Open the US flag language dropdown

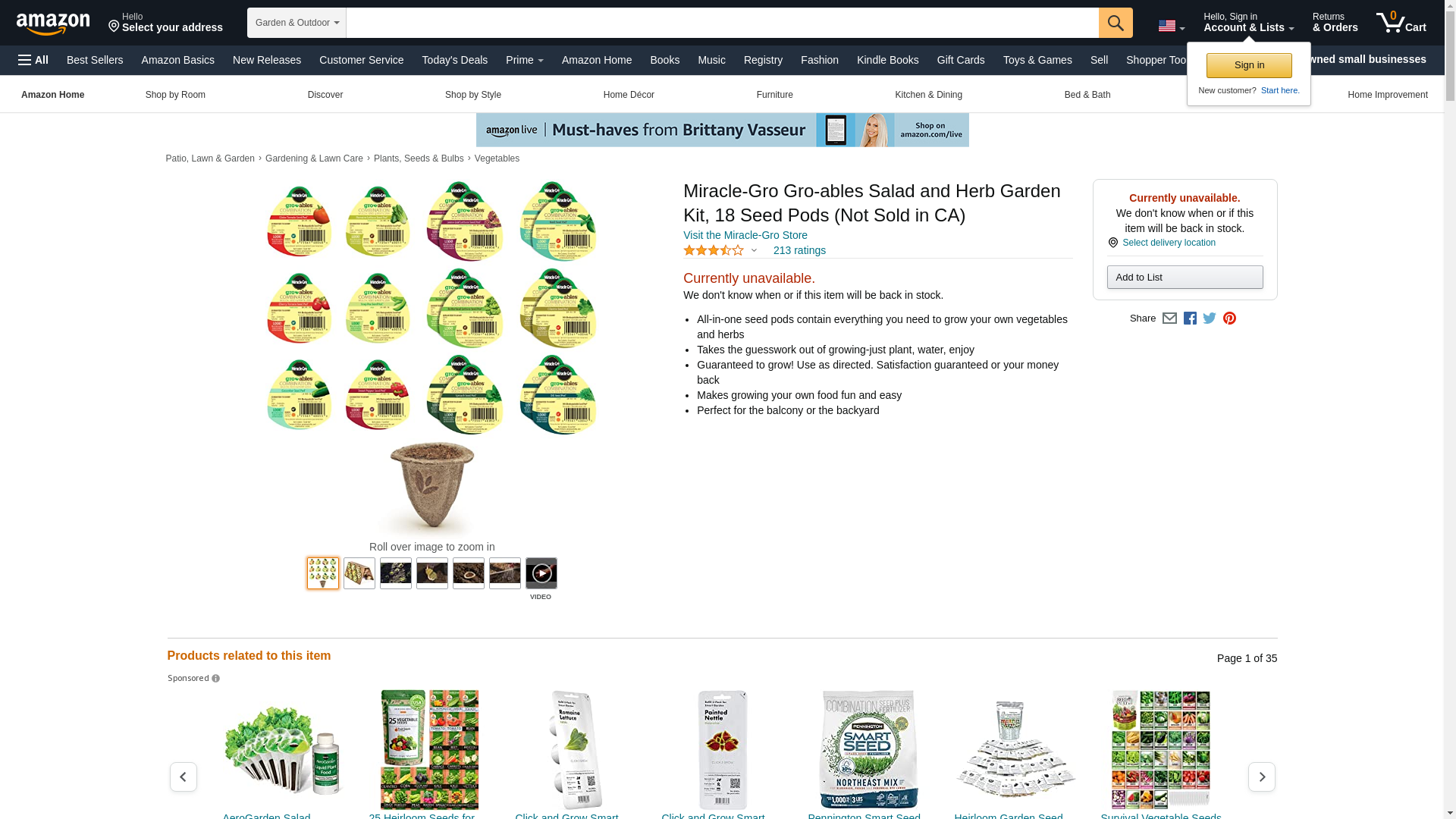pos(1171,26)
